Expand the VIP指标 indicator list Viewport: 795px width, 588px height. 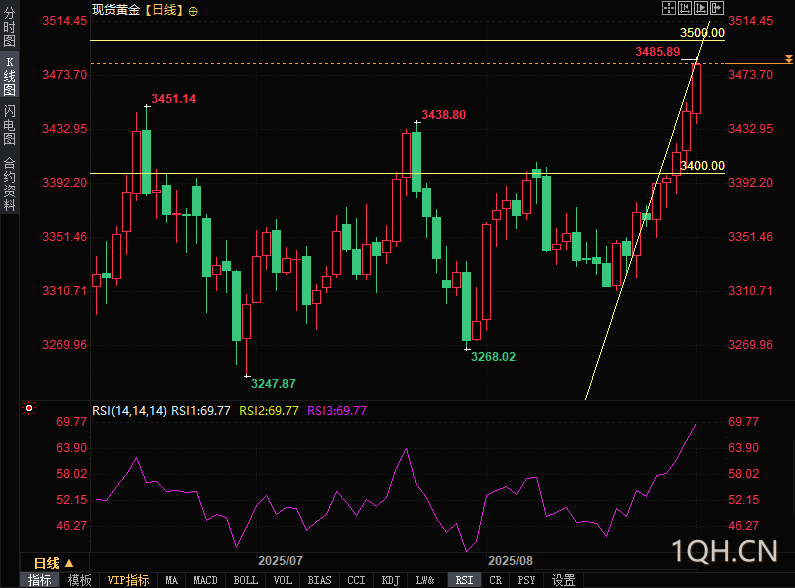[128, 580]
